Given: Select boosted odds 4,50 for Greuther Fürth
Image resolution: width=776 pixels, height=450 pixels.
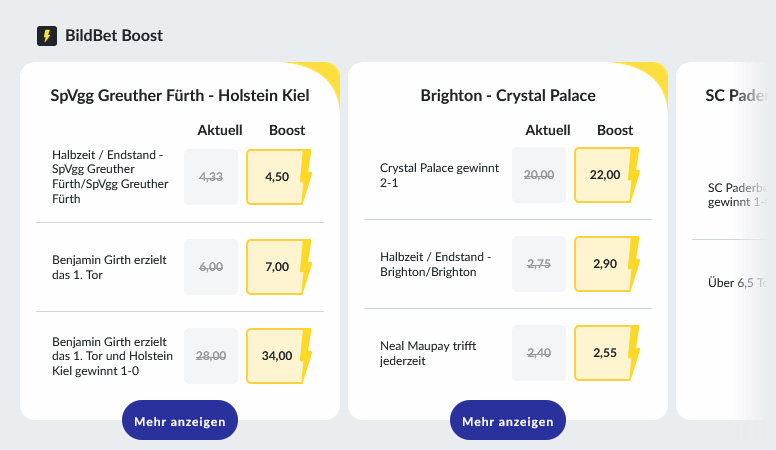Looking at the screenshot, I should pos(278,177).
